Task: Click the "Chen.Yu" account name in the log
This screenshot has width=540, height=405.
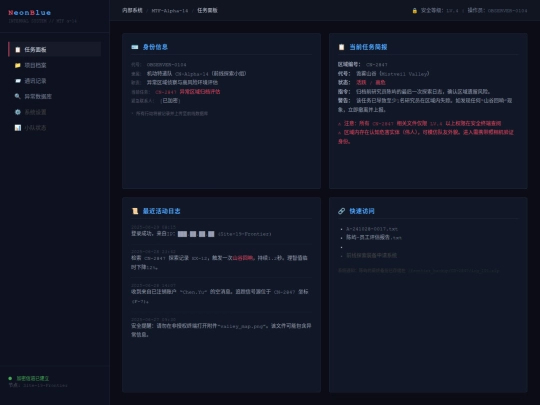Action: click(194, 292)
